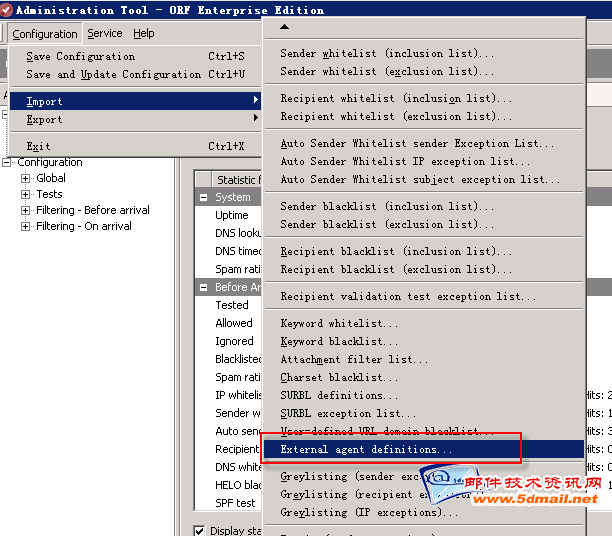Expand Filtering - Before arrival node
The image size is (612, 536).
click(25, 210)
